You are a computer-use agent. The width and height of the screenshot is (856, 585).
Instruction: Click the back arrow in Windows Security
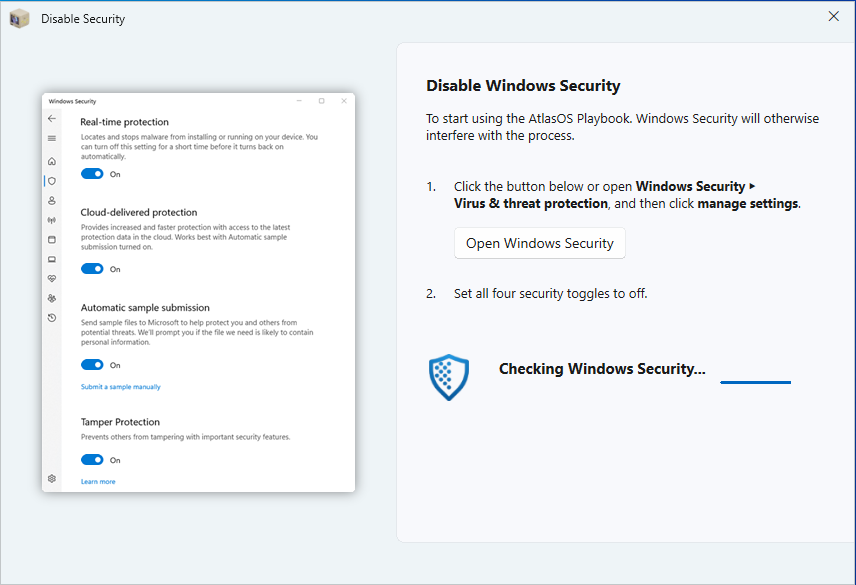(52, 118)
